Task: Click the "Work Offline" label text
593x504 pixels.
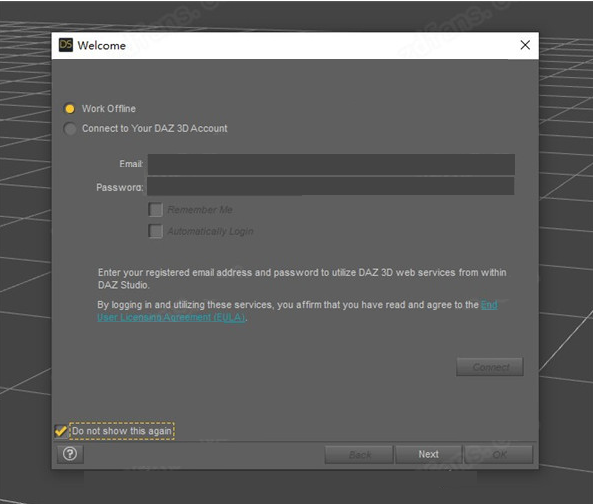Action: [109, 109]
